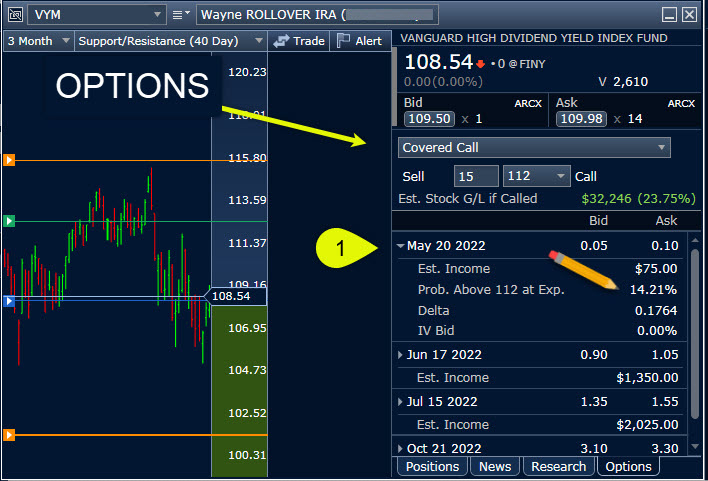
Task: Click the link-window icon beside VYM symbol
Action: point(12,15)
